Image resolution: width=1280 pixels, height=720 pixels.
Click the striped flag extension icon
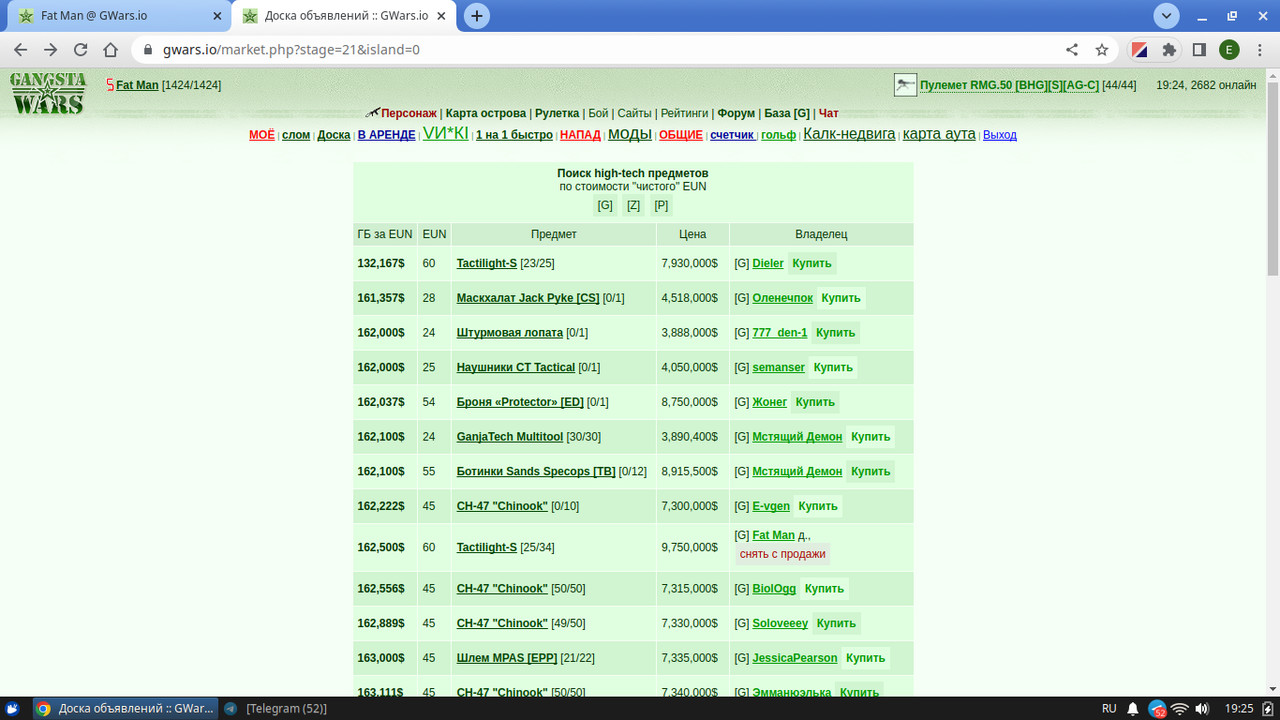point(1139,49)
